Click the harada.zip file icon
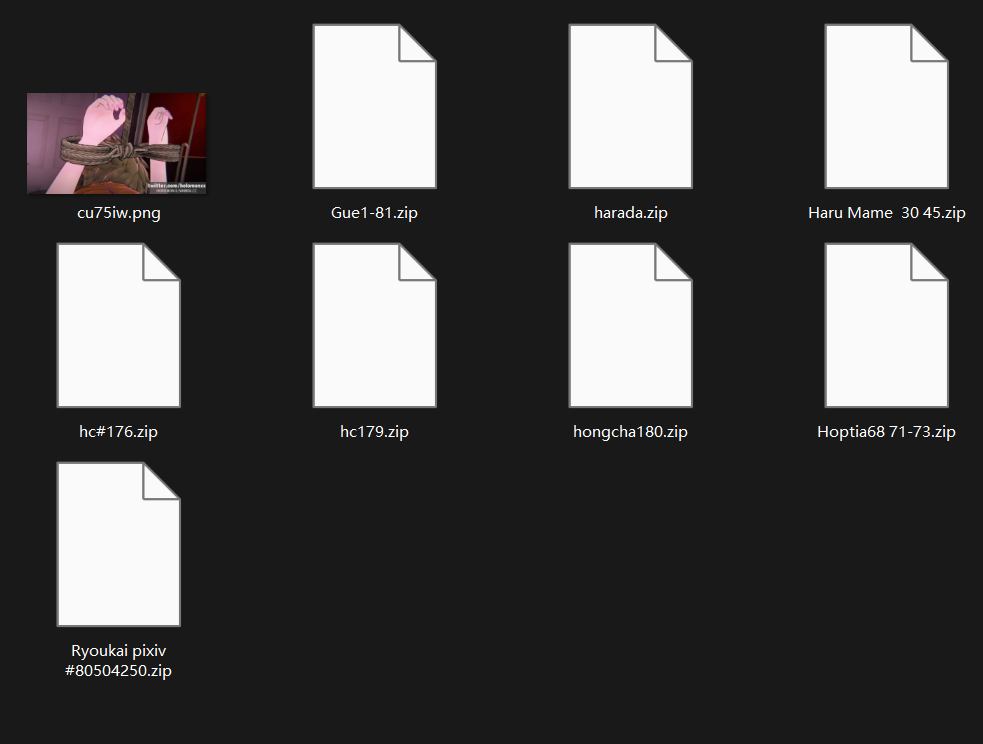983x744 pixels. pos(630,107)
